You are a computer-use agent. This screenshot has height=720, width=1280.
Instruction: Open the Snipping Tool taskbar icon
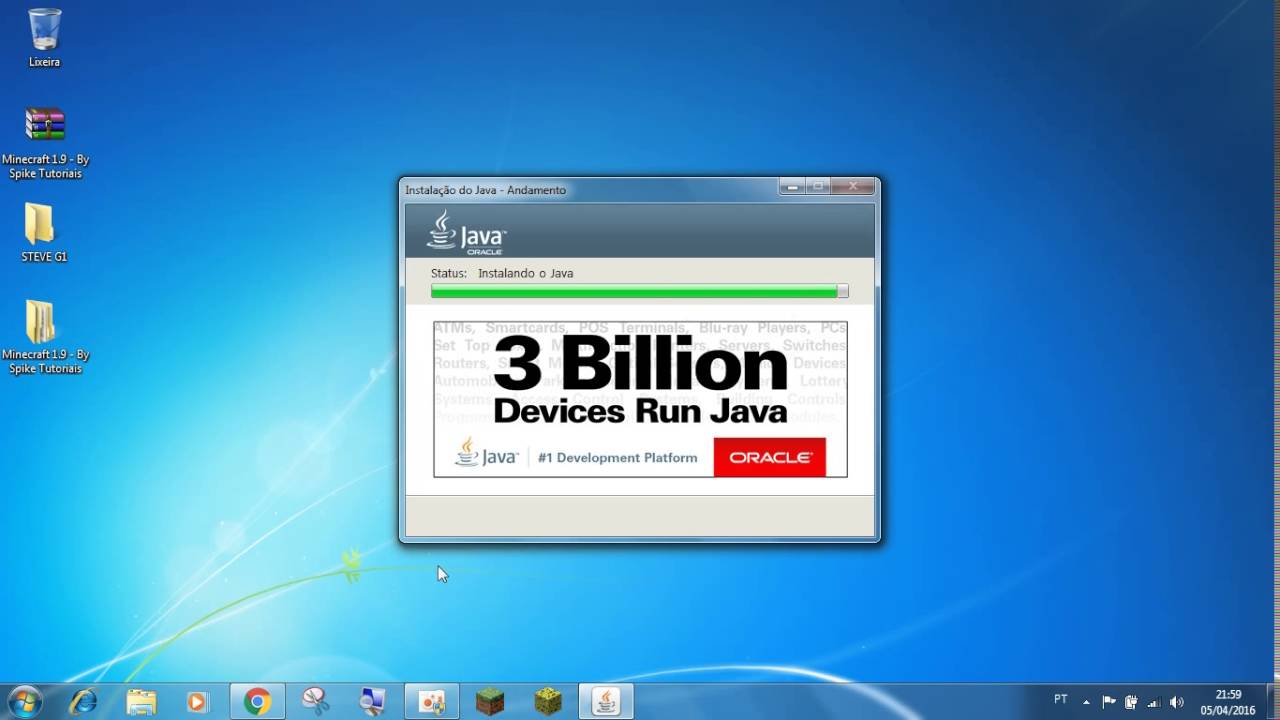tap(316, 702)
